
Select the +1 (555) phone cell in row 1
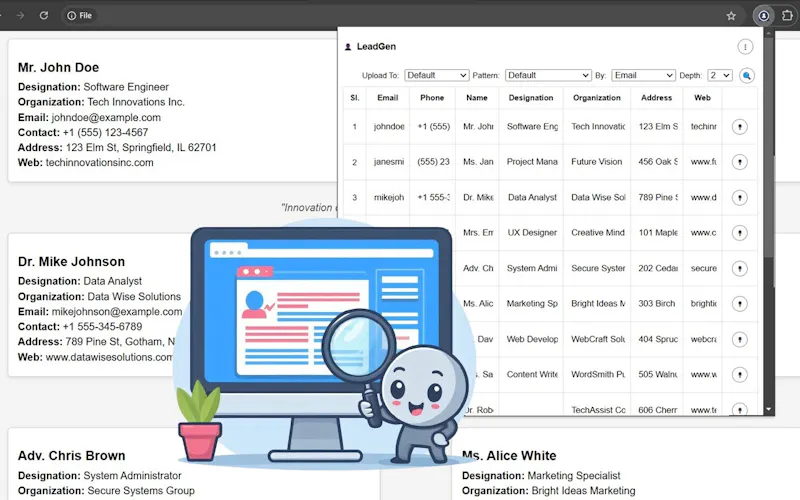(x=433, y=127)
